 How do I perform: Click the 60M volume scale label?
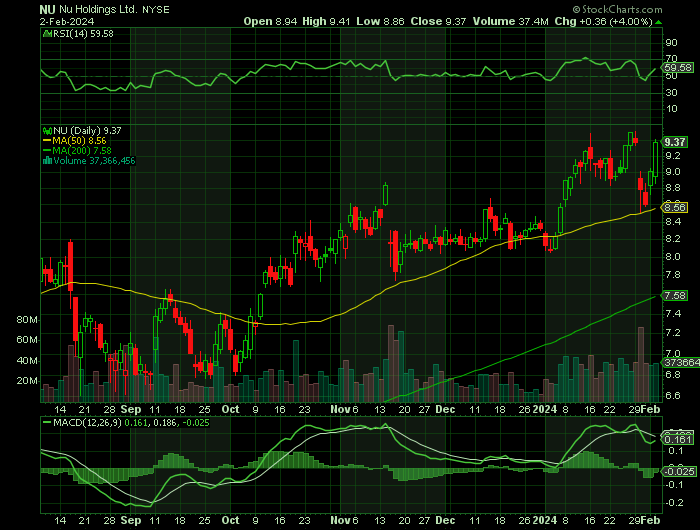[27, 340]
